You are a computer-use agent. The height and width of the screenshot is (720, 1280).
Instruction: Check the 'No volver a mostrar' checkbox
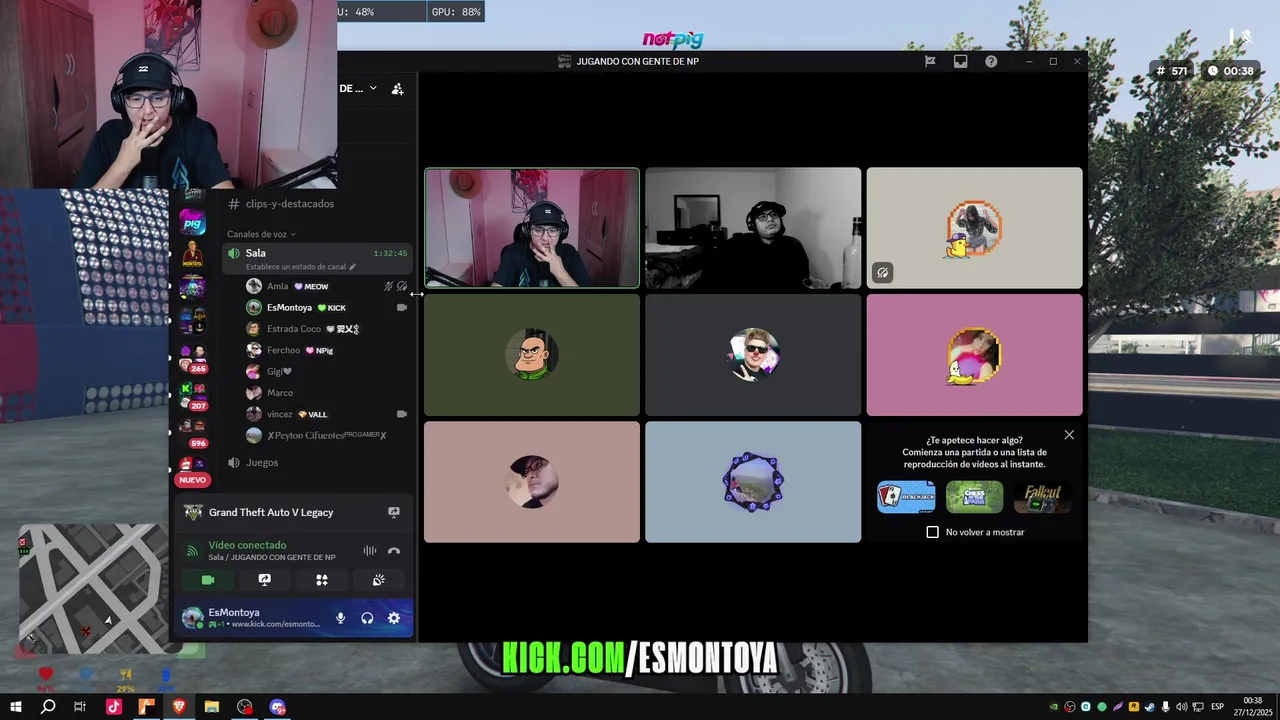pyautogui.click(x=933, y=532)
